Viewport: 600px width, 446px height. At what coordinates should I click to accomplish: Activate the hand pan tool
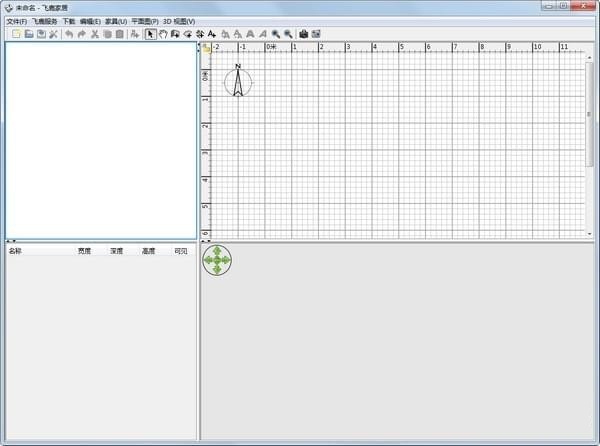pos(163,34)
